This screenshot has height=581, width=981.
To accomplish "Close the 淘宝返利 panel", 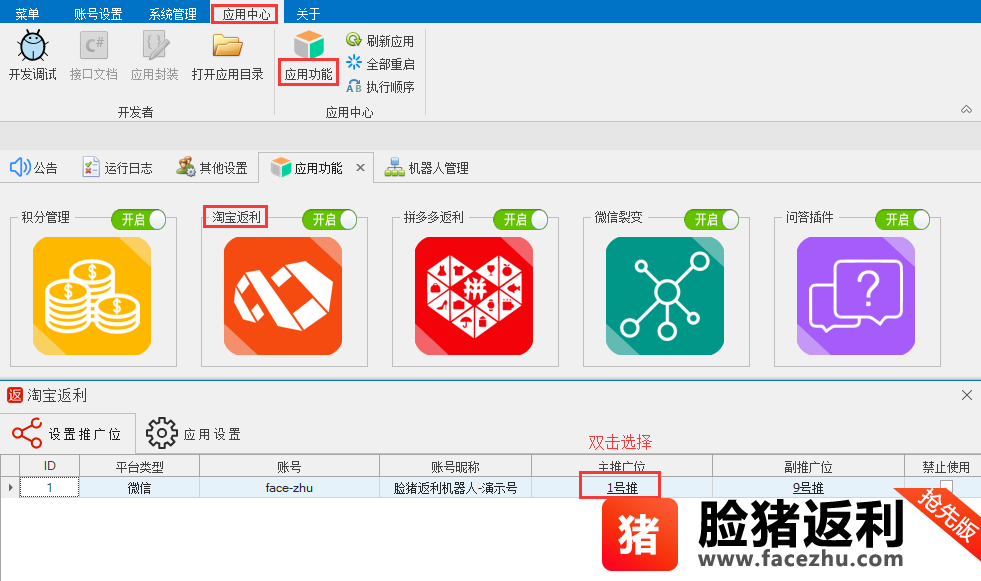I will pyautogui.click(x=967, y=395).
